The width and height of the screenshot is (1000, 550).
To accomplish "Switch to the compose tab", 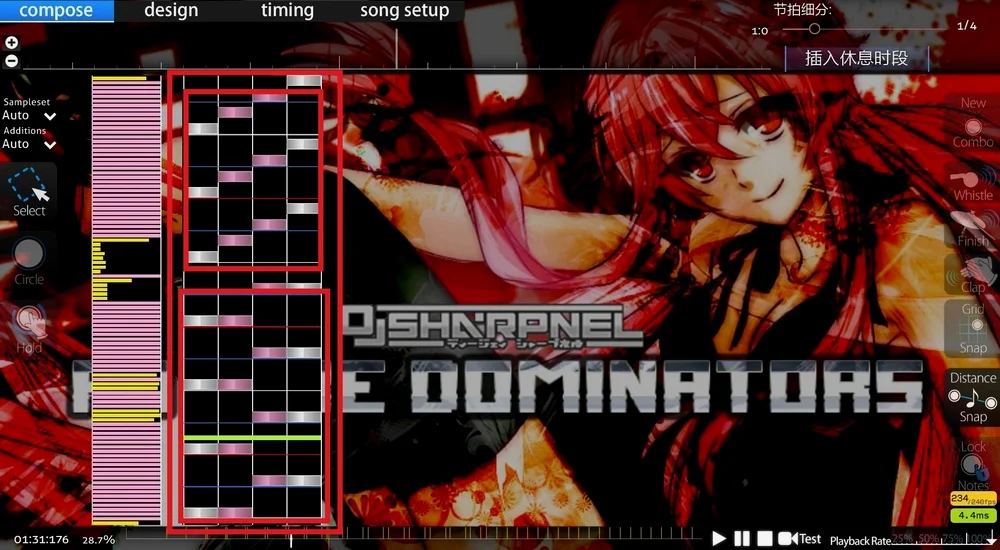I will 57,11.
